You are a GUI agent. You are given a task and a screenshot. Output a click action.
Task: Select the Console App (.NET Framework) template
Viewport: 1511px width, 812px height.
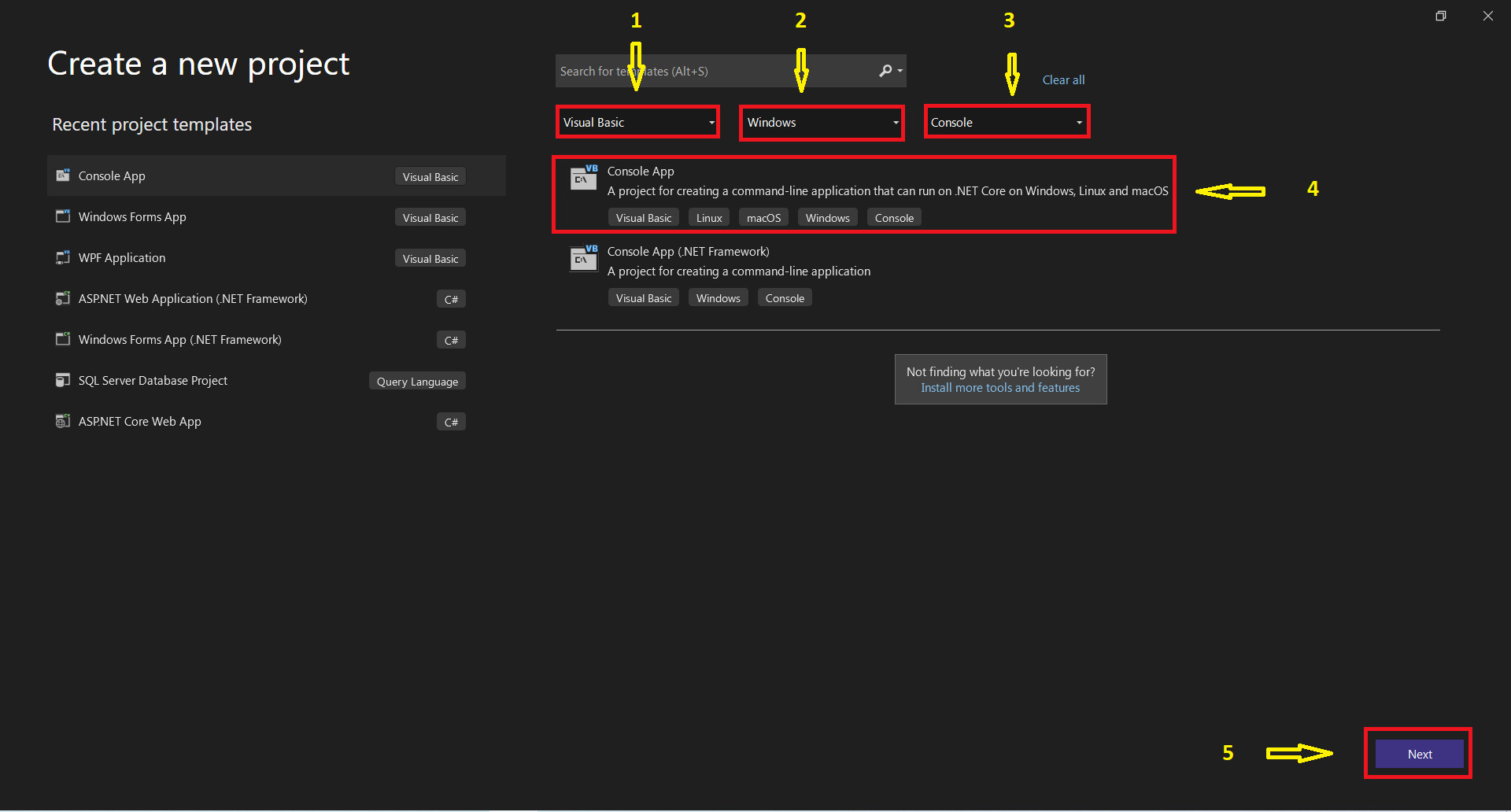pyautogui.click(x=688, y=251)
